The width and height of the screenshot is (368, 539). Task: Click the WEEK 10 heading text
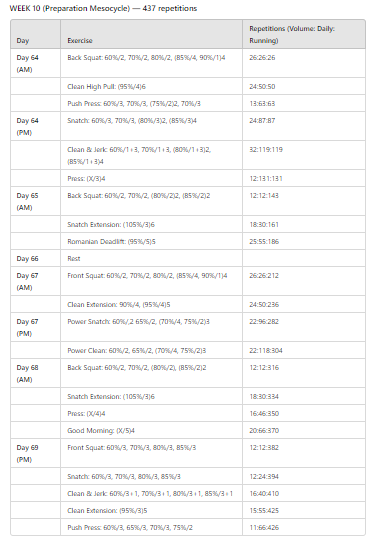tap(103, 8)
